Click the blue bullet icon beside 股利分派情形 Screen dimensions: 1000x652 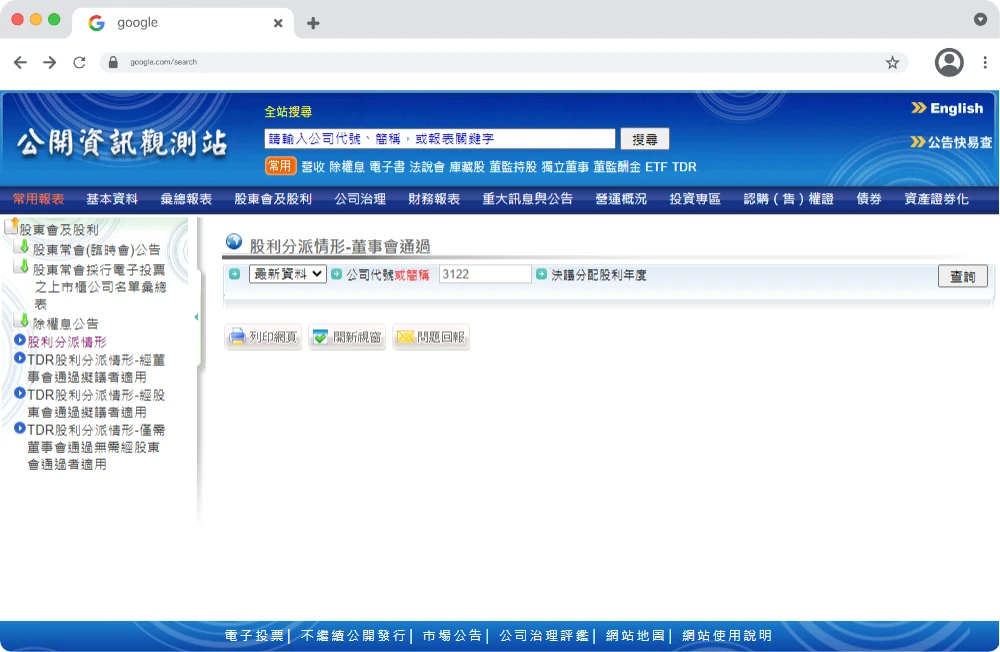[x=20, y=341]
